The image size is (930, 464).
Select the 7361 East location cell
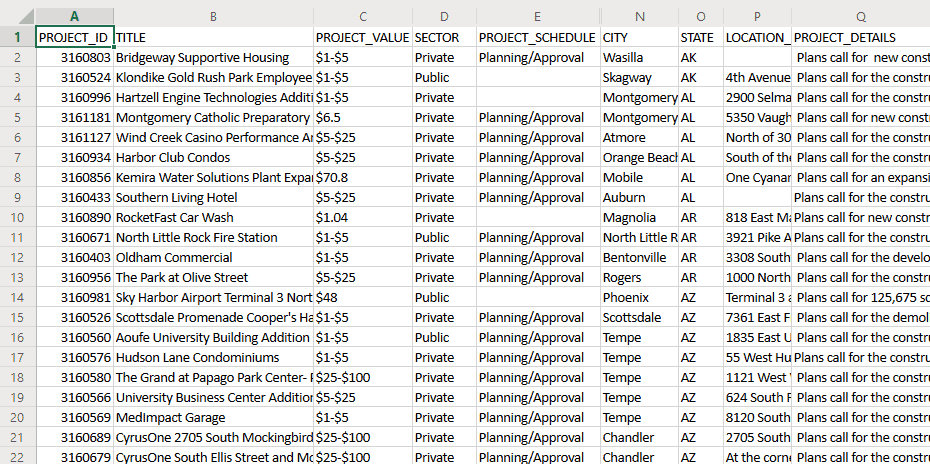click(x=757, y=317)
